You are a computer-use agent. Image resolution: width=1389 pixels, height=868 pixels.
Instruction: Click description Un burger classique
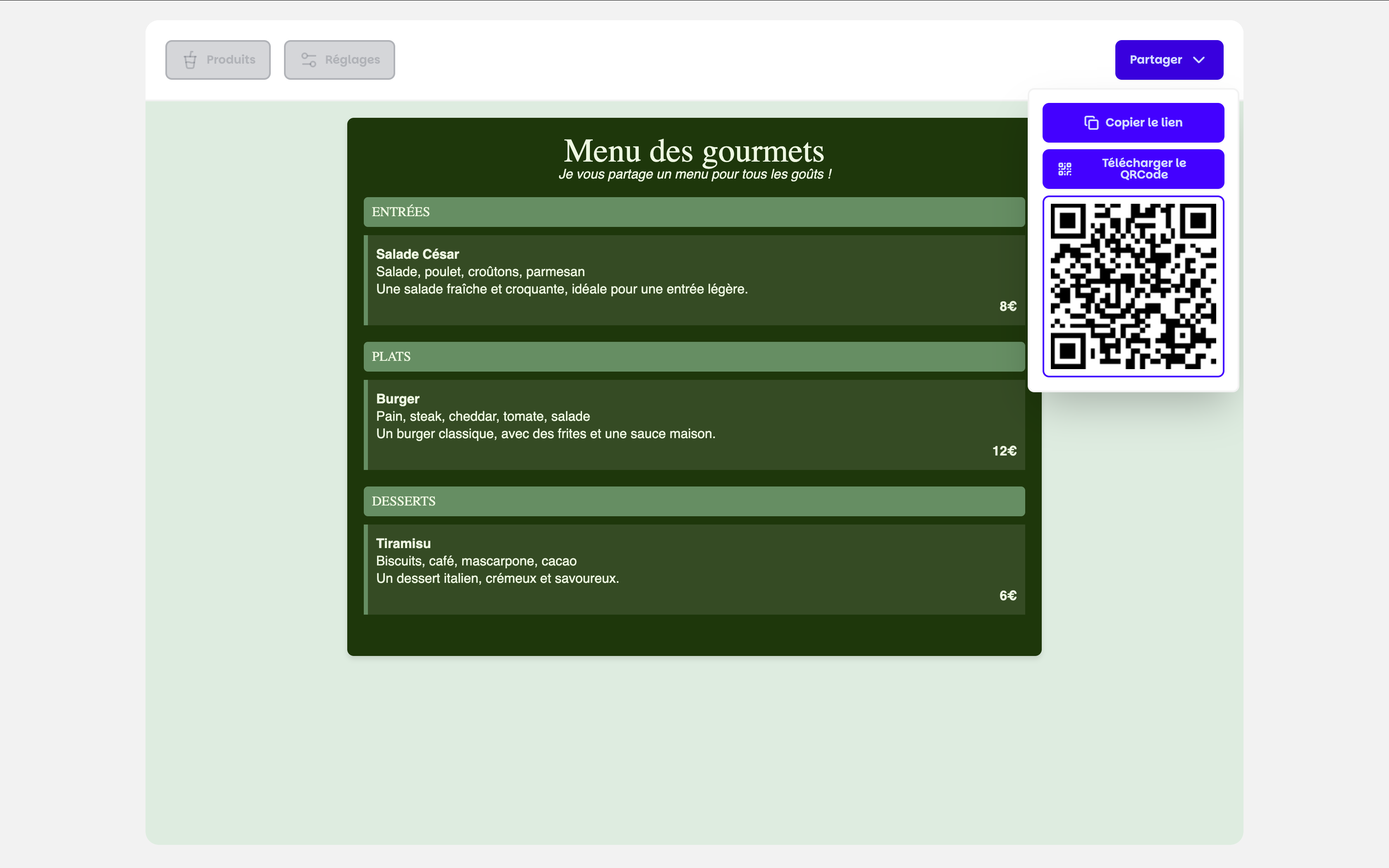546,434
